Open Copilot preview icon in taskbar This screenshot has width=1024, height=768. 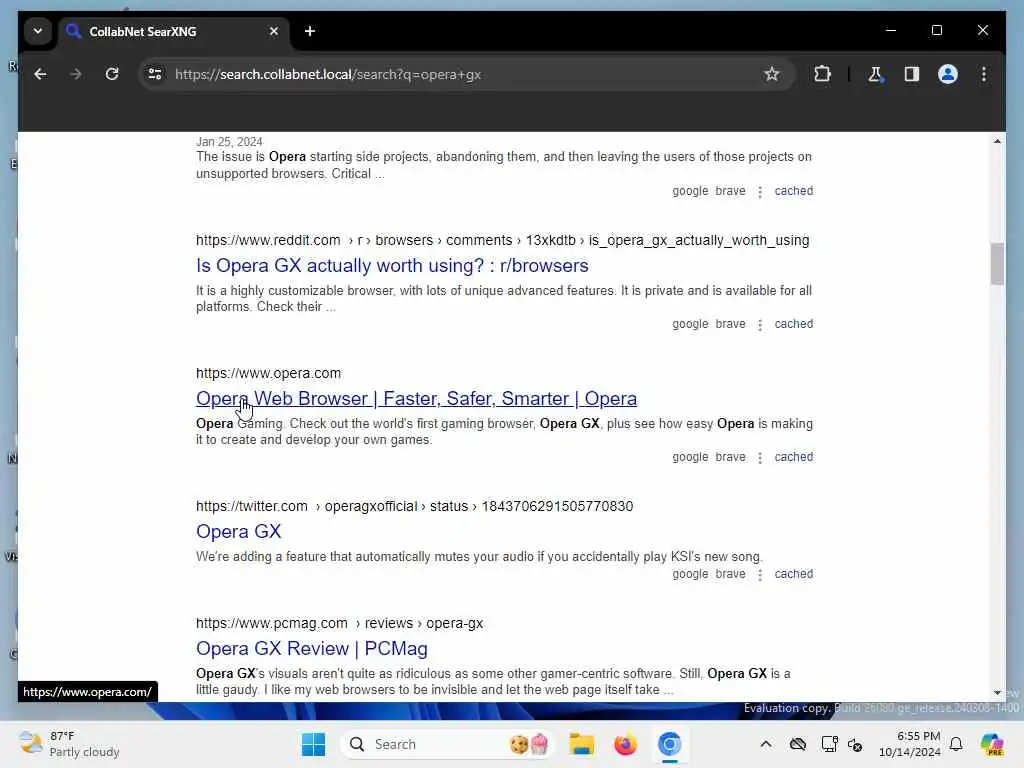[992, 744]
